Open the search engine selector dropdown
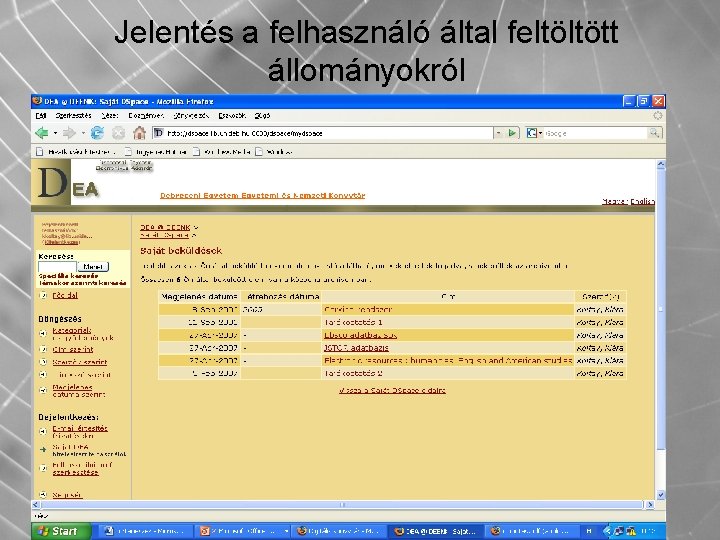Image resolution: width=720 pixels, height=540 pixels. [x=540, y=133]
